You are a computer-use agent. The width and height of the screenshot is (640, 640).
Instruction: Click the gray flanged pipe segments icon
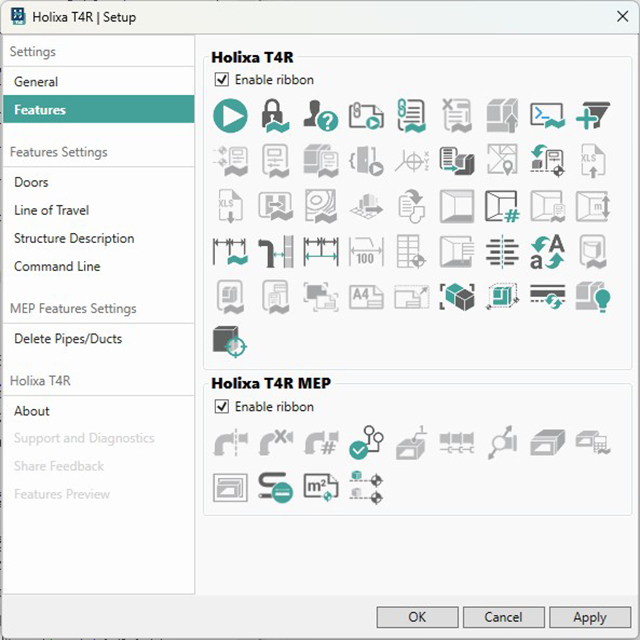[x=457, y=443]
